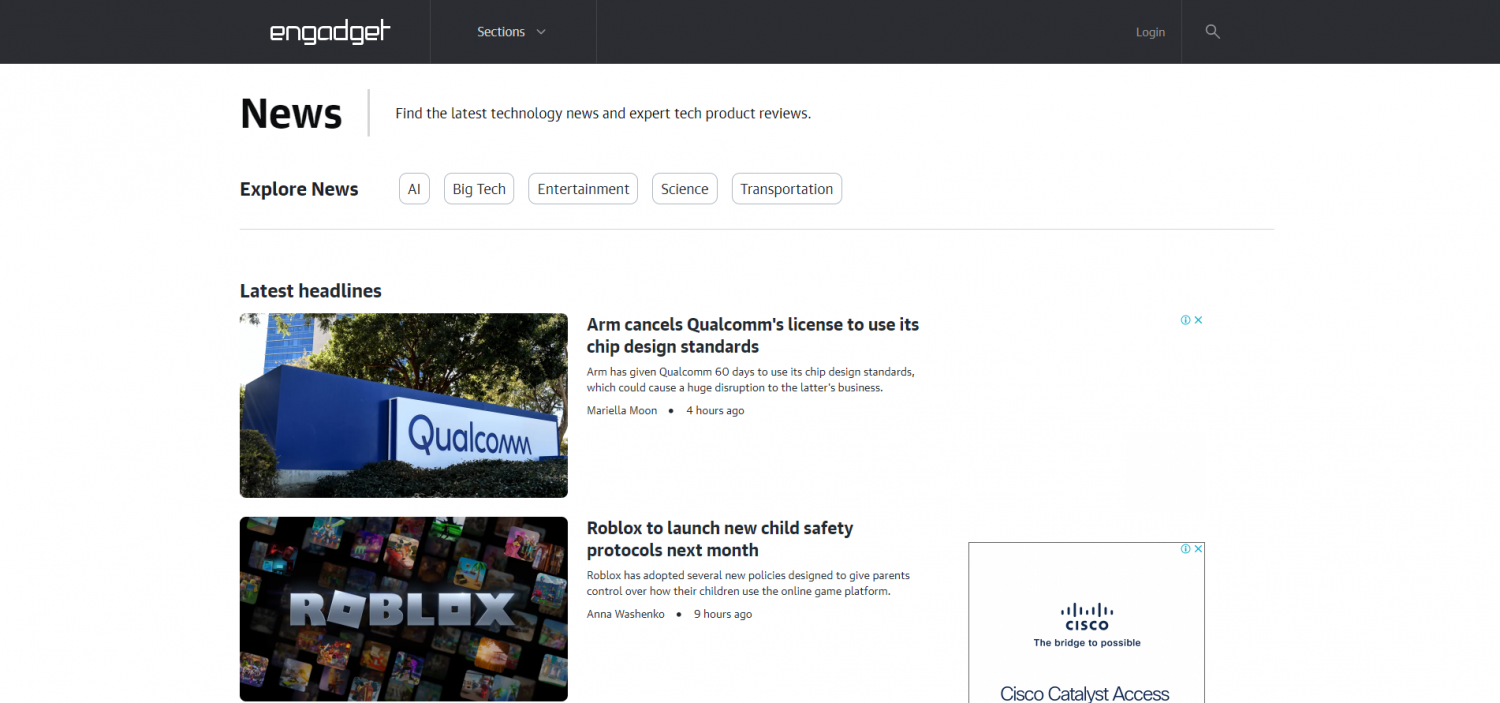Click the Engadget logo
Image resolution: width=1500 pixels, height=703 pixels.
[330, 32]
